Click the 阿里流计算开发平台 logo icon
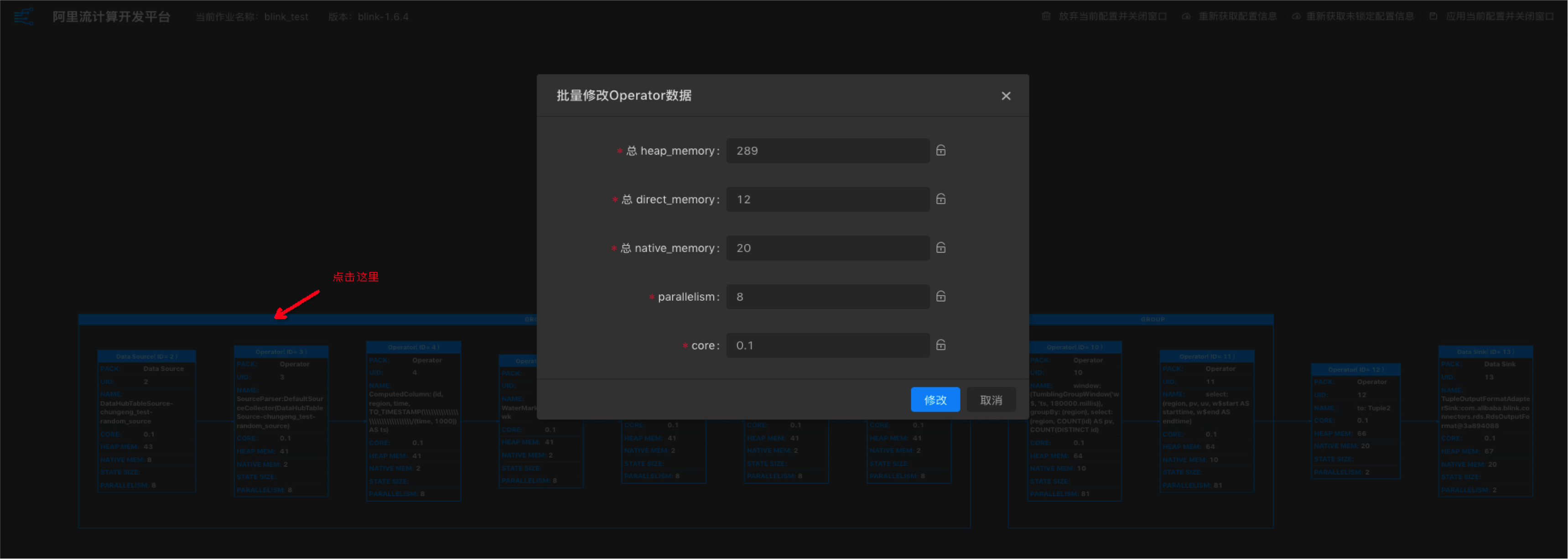 click(x=24, y=16)
